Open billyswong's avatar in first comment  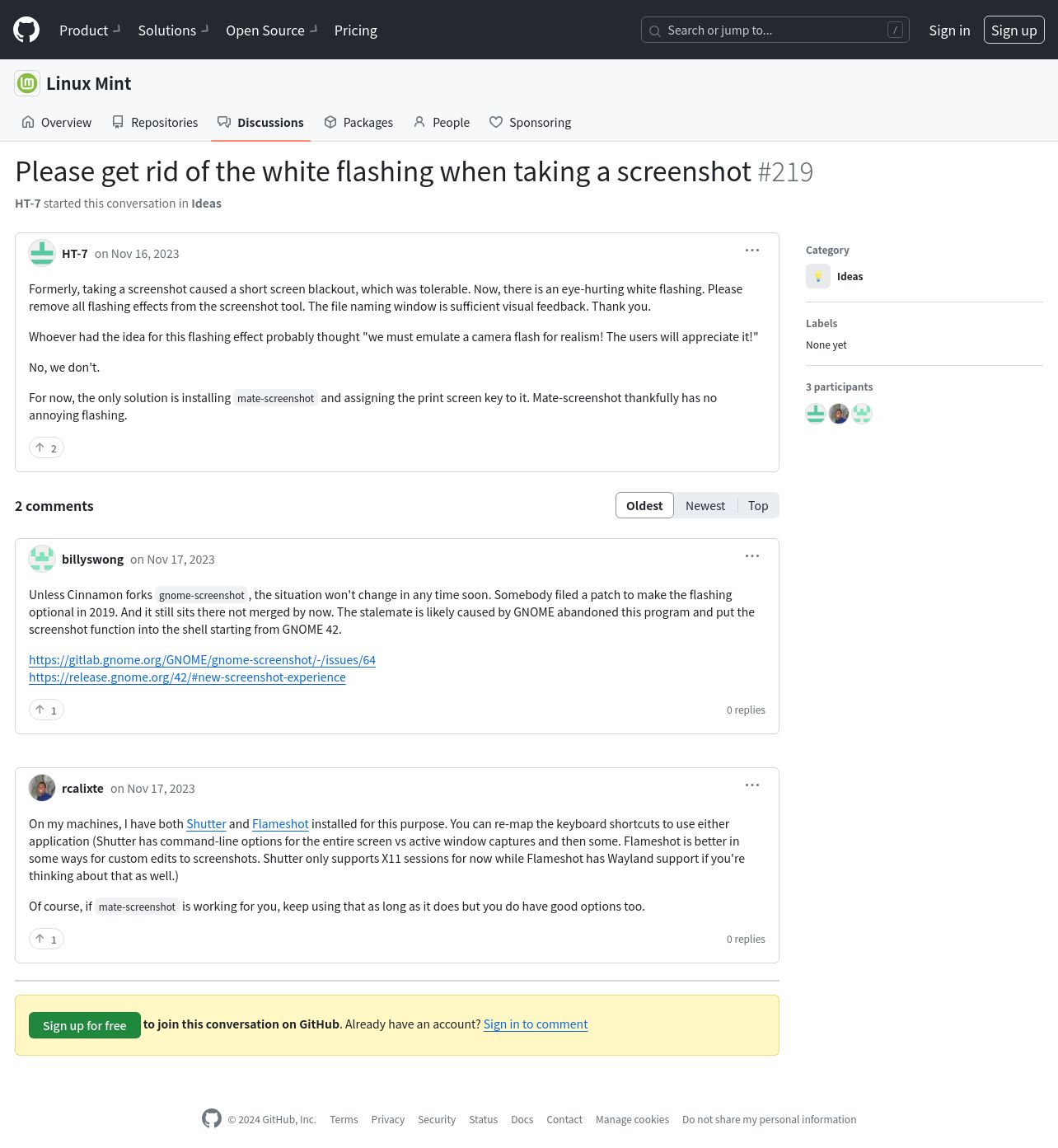pos(42,559)
